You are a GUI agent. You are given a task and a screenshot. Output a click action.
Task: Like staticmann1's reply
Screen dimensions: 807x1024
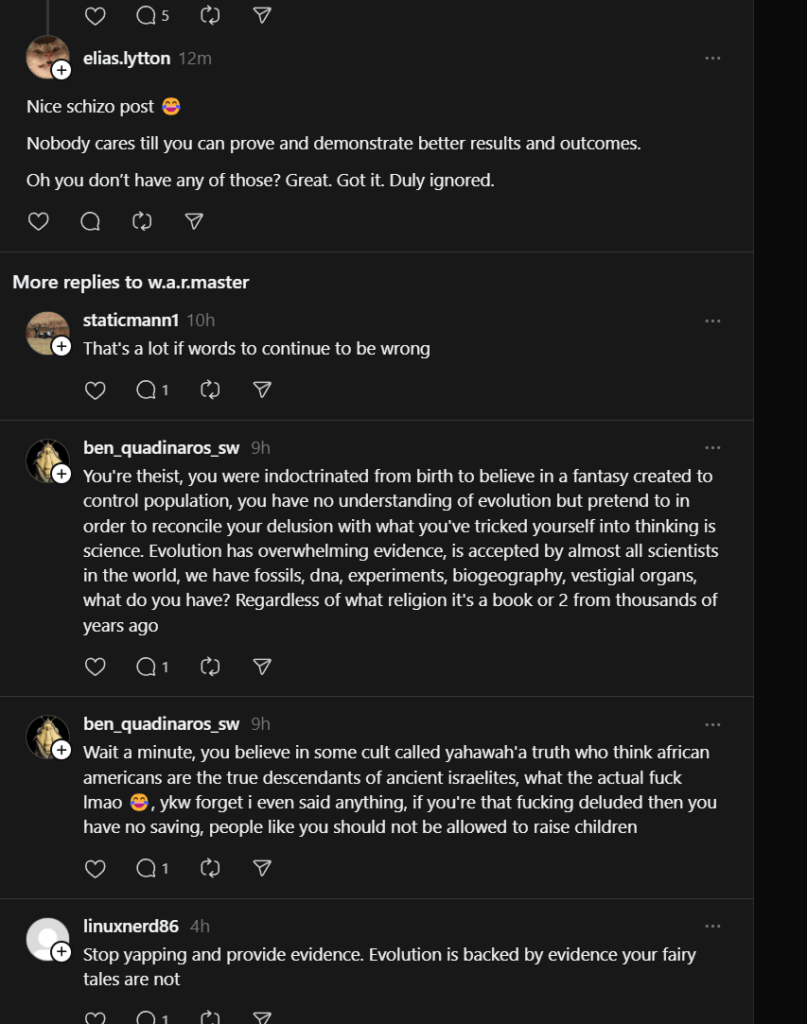(x=95, y=389)
